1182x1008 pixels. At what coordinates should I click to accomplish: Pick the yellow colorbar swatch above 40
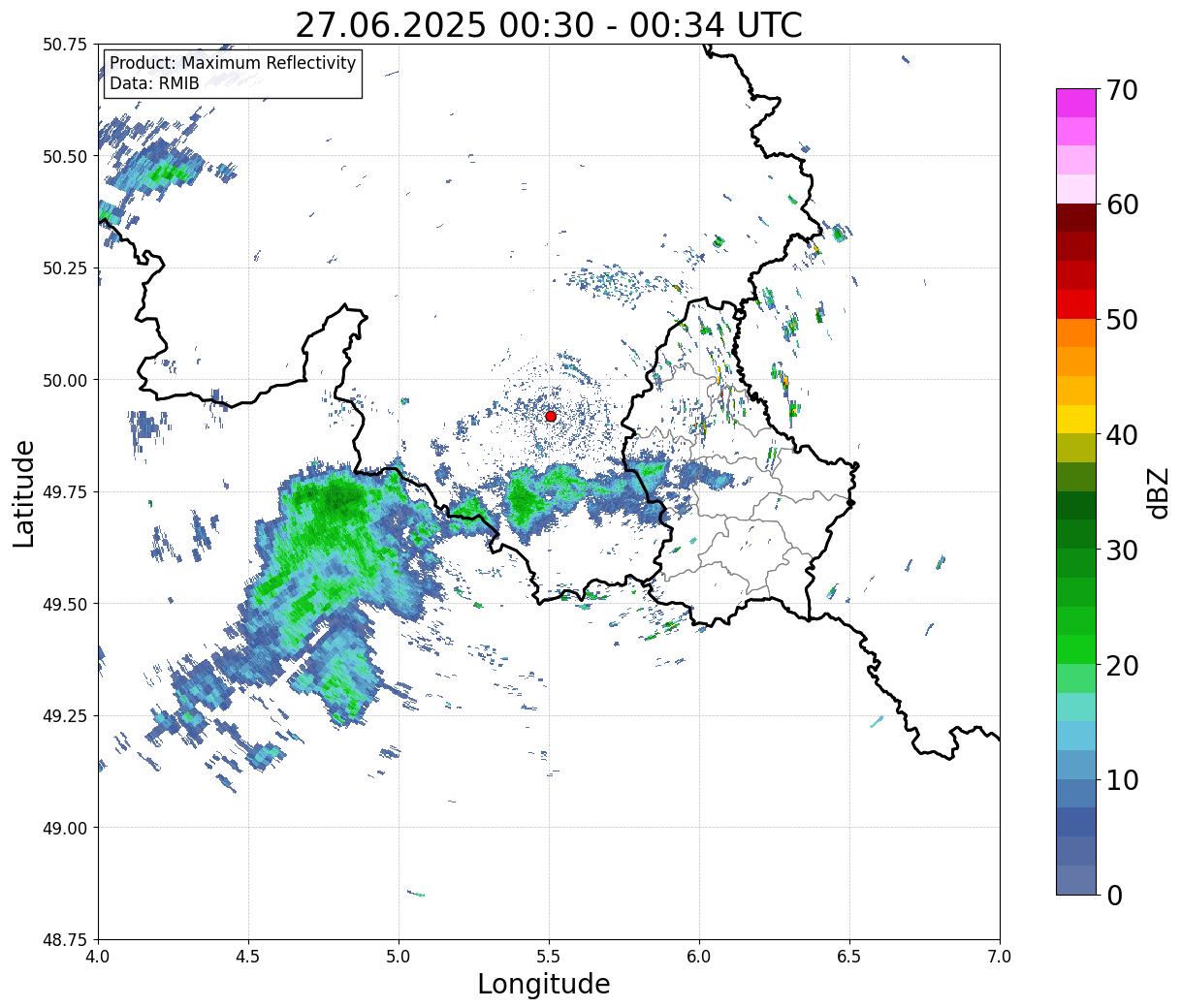click(x=1076, y=420)
